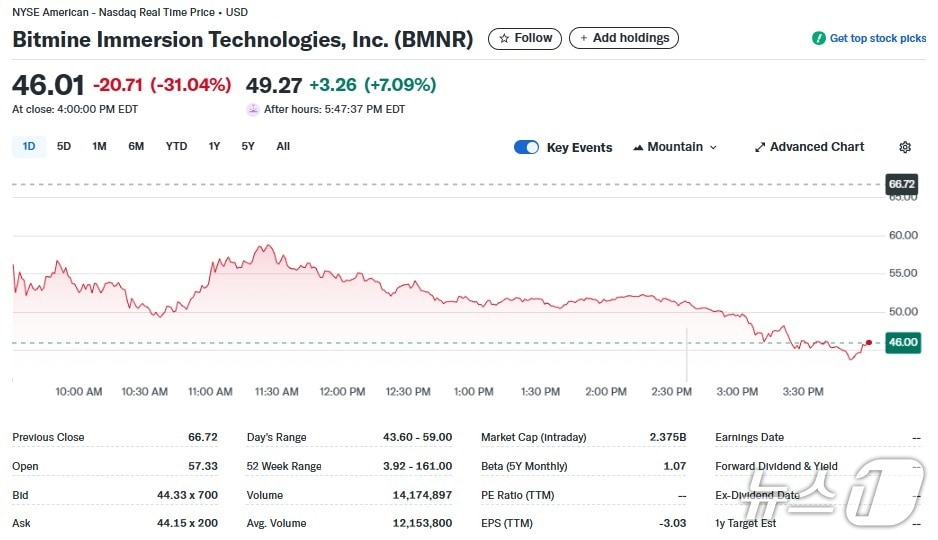Click the green leaf stock picks icon
Image resolution: width=938 pixels, height=540 pixels.
click(x=819, y=38)
